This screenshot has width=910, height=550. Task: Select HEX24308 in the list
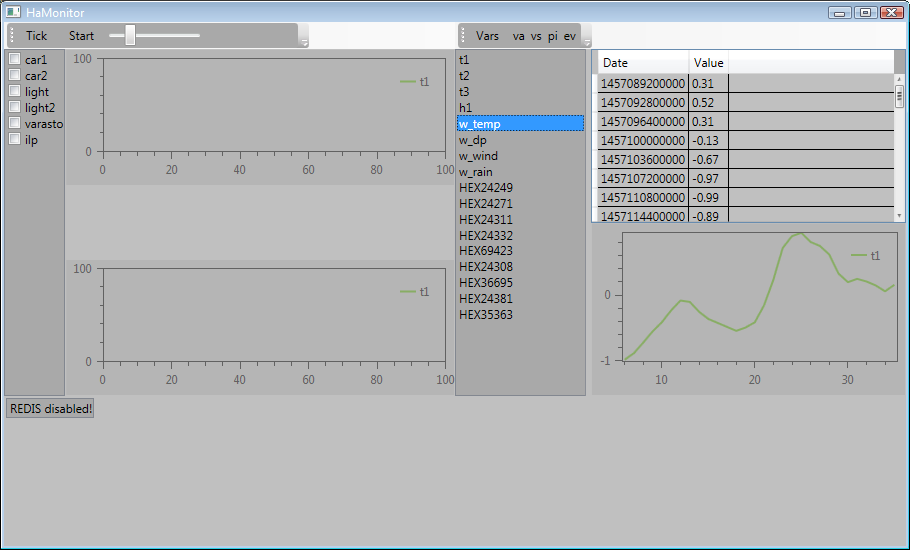pos(521,267)
